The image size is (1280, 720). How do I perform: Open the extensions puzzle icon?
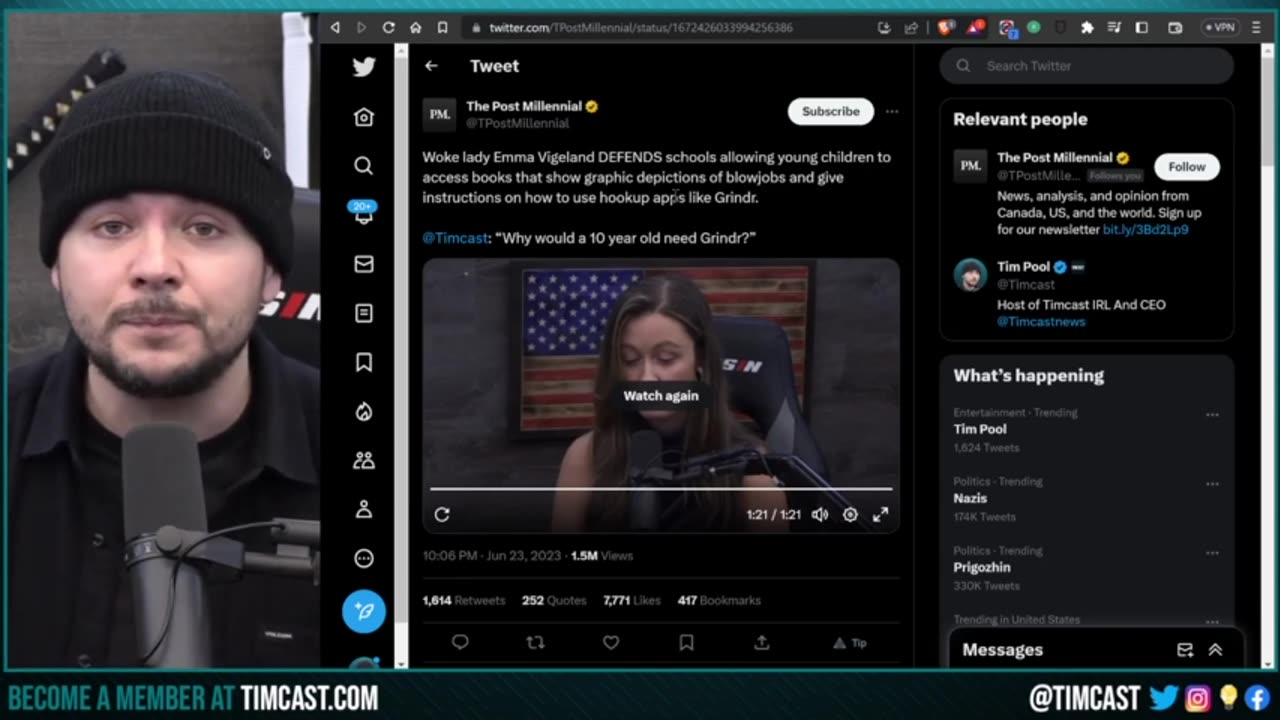click(x=1087, y=27)
